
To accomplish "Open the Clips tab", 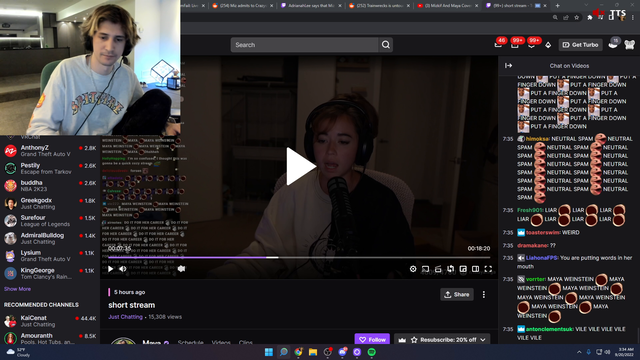I will pyautogui.click(x=245, y=342).
